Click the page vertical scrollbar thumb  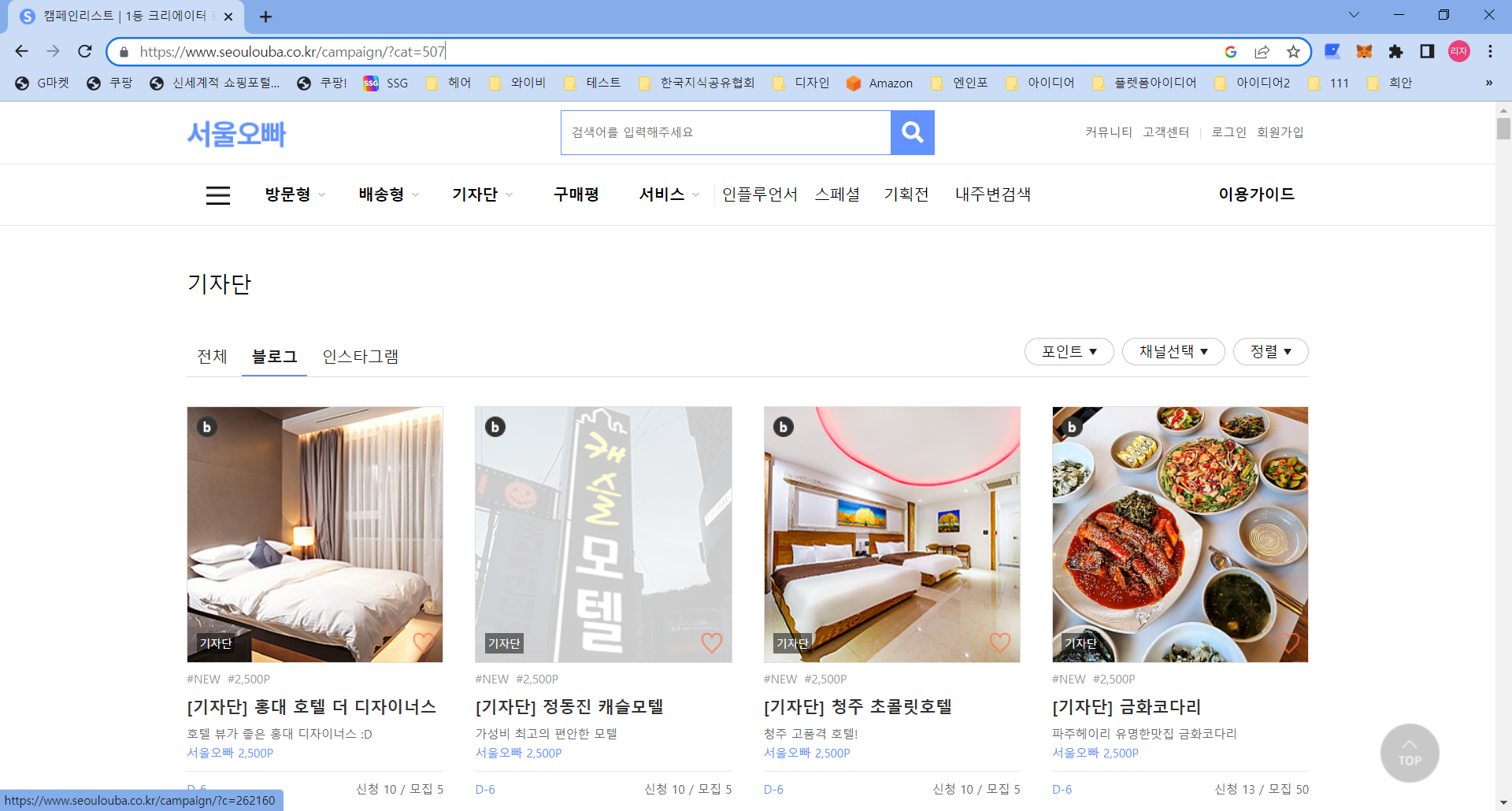(x=1503, y=128)
